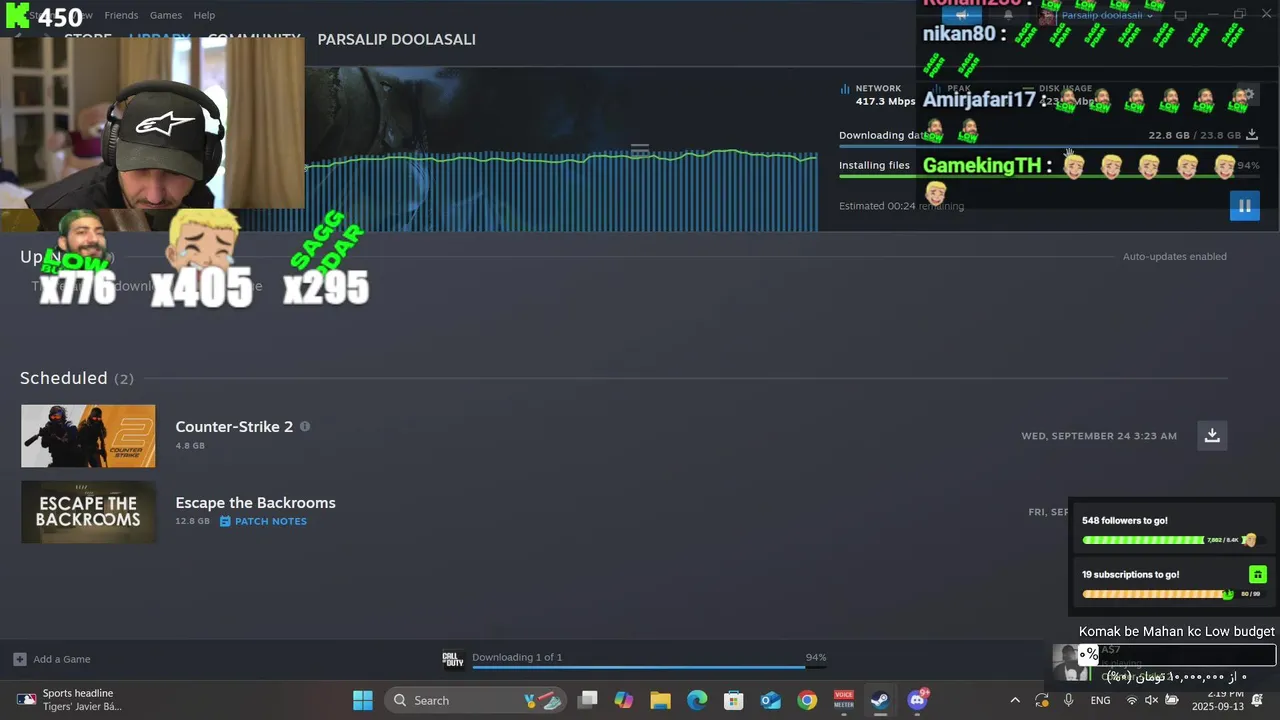Click '94%' in bottom download bar

[x=816, y=657]
